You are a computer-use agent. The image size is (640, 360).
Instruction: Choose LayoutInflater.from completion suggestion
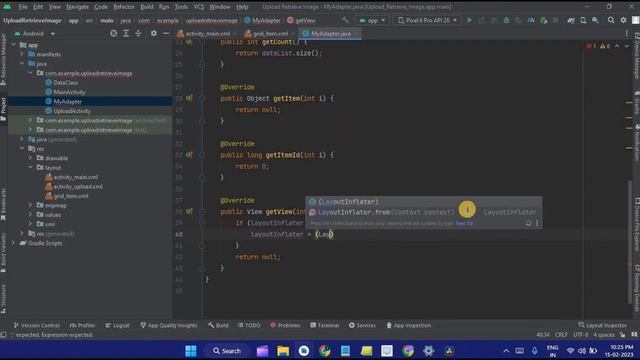pos(424,212)
